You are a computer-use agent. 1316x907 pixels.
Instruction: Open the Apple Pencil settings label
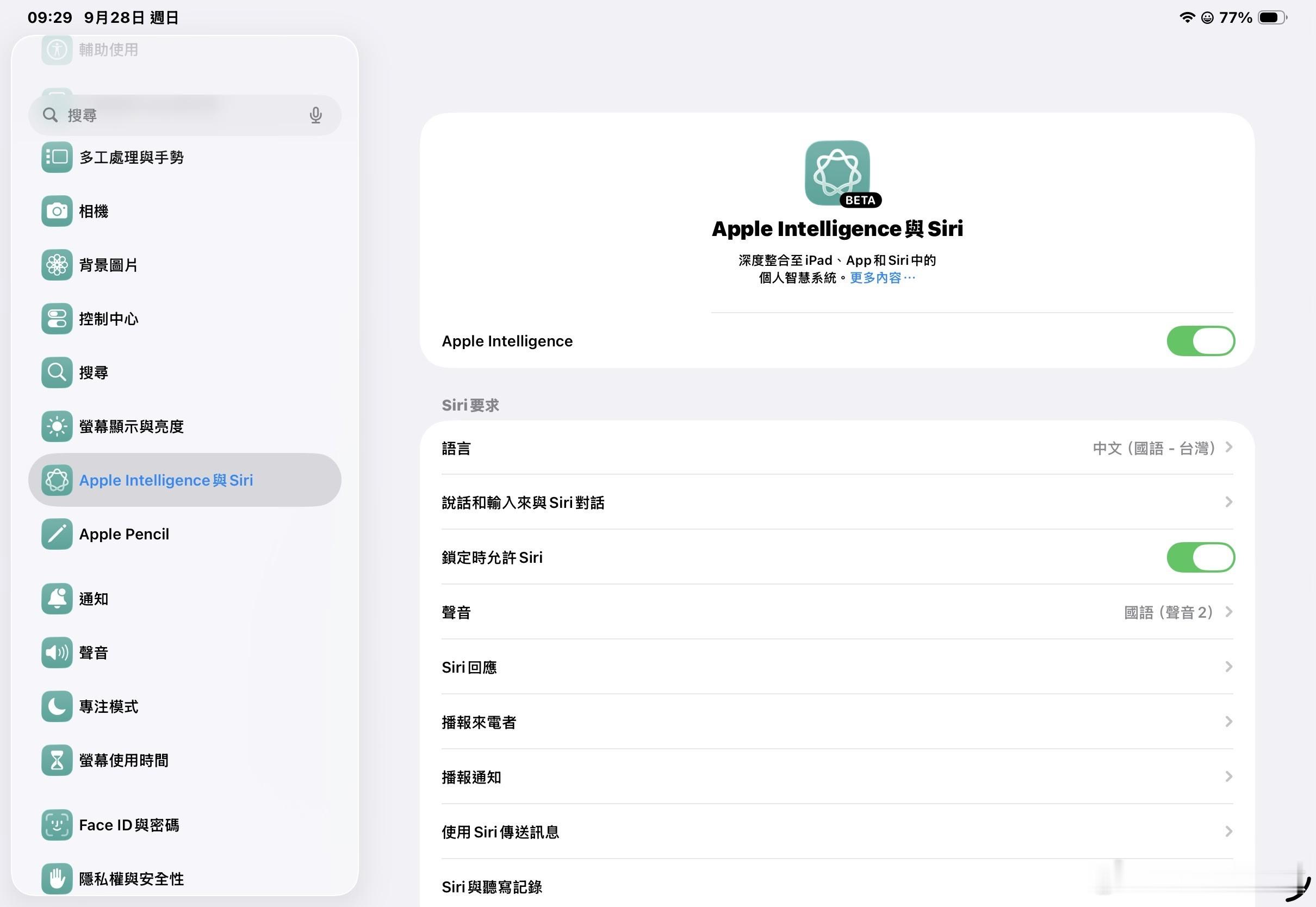point(124,534)
